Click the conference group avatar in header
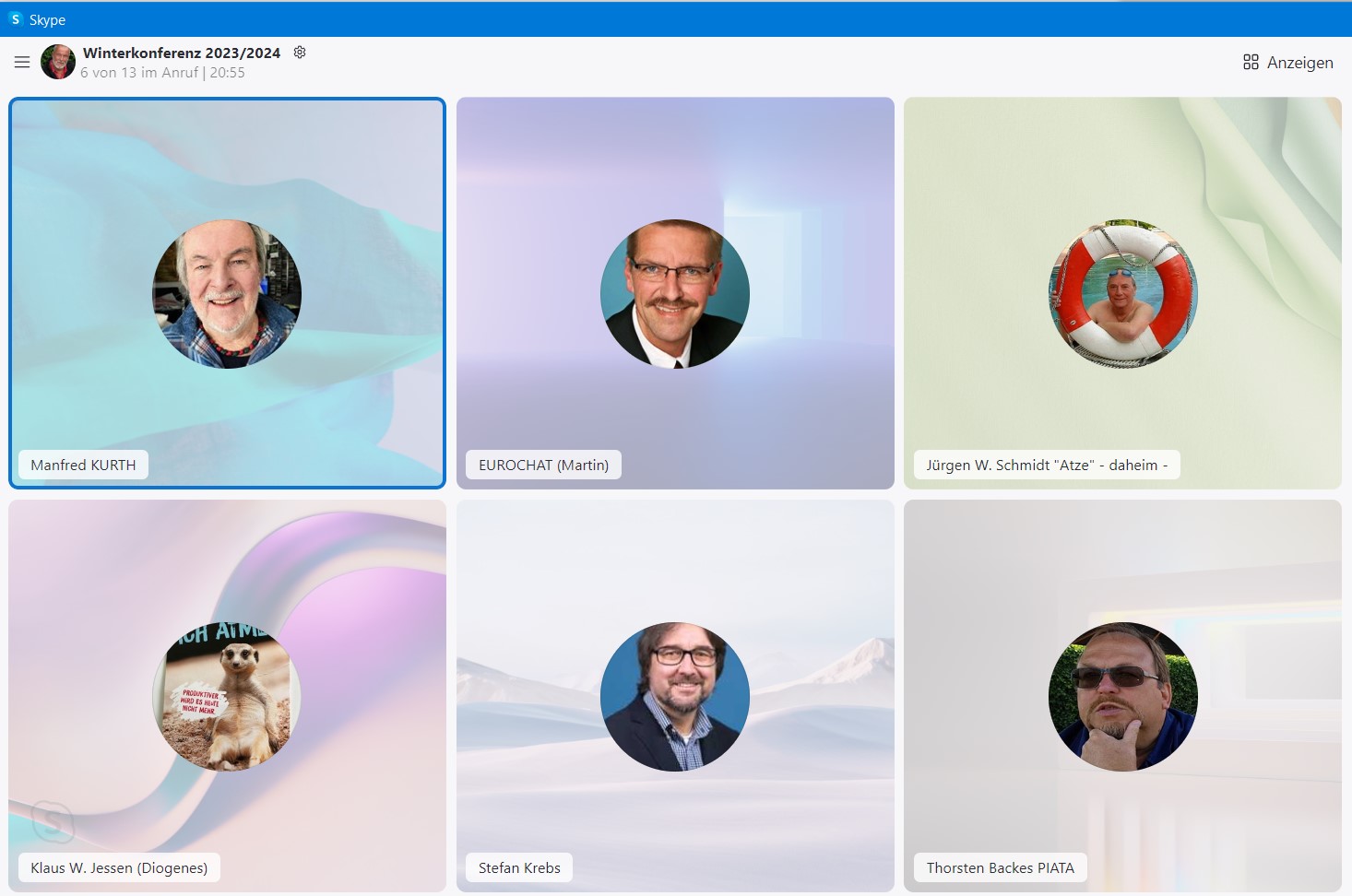 click(58, 62)
